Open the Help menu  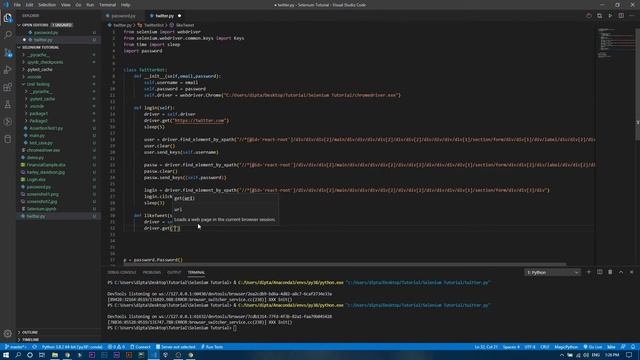(x=125, y=5)
